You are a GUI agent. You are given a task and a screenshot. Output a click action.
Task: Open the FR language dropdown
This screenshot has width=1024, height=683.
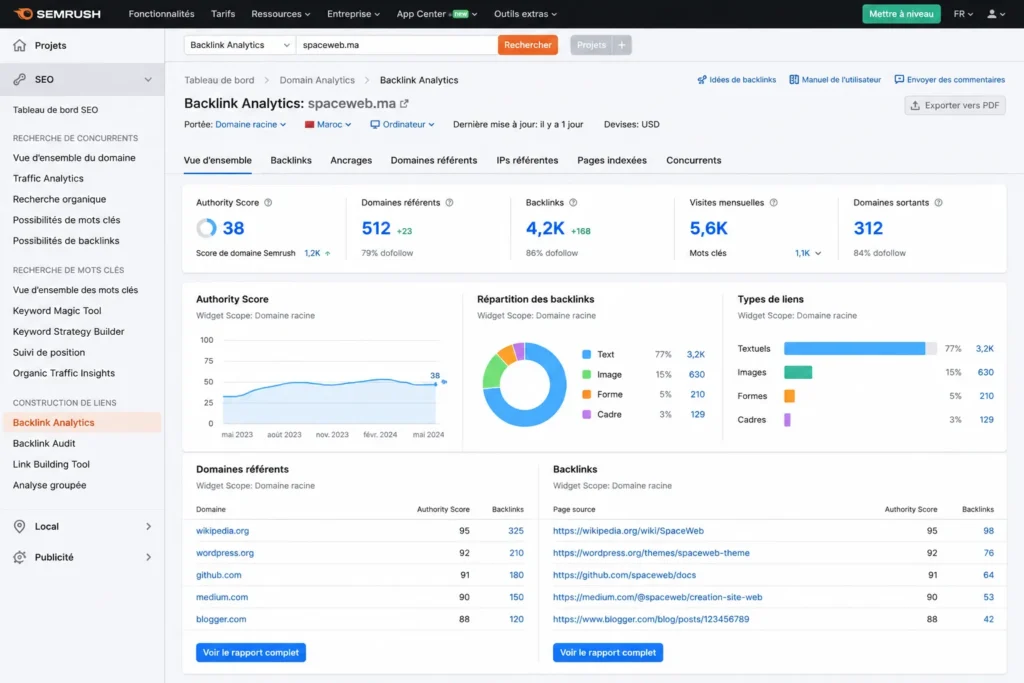(x=963, y=14)
